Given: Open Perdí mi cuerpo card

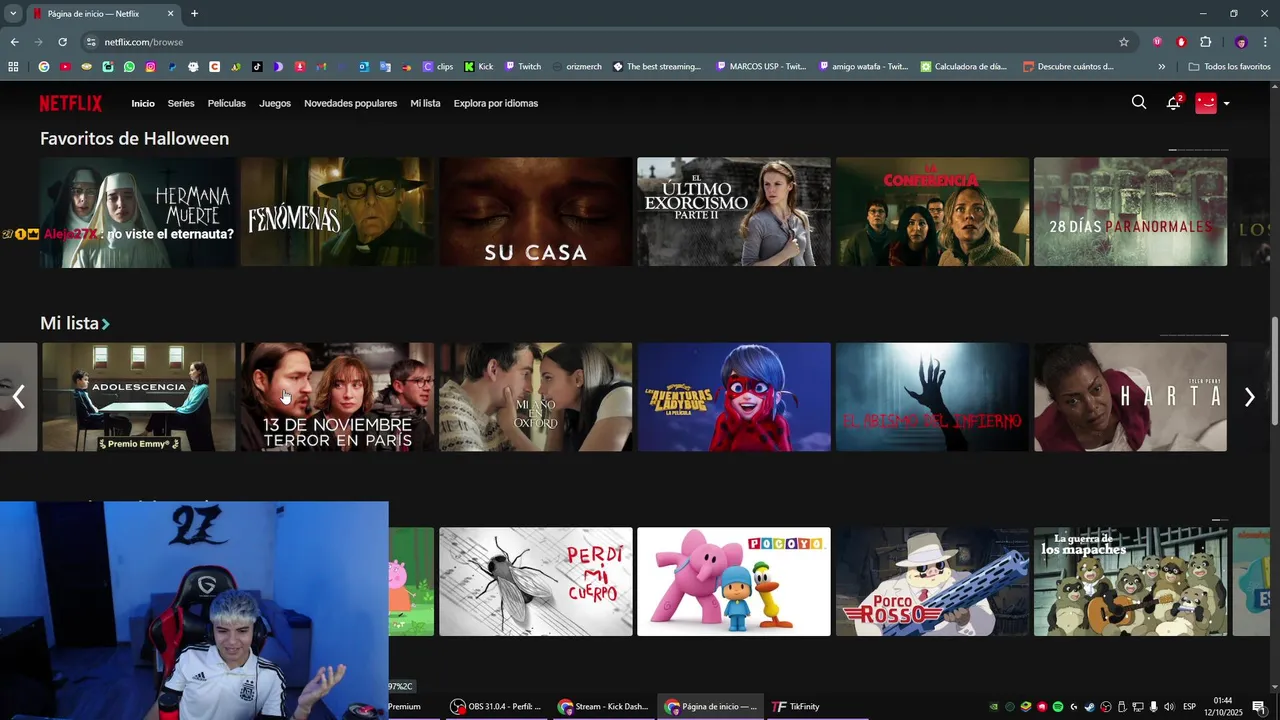Looking at the screenshot, I should pos(535,582).
